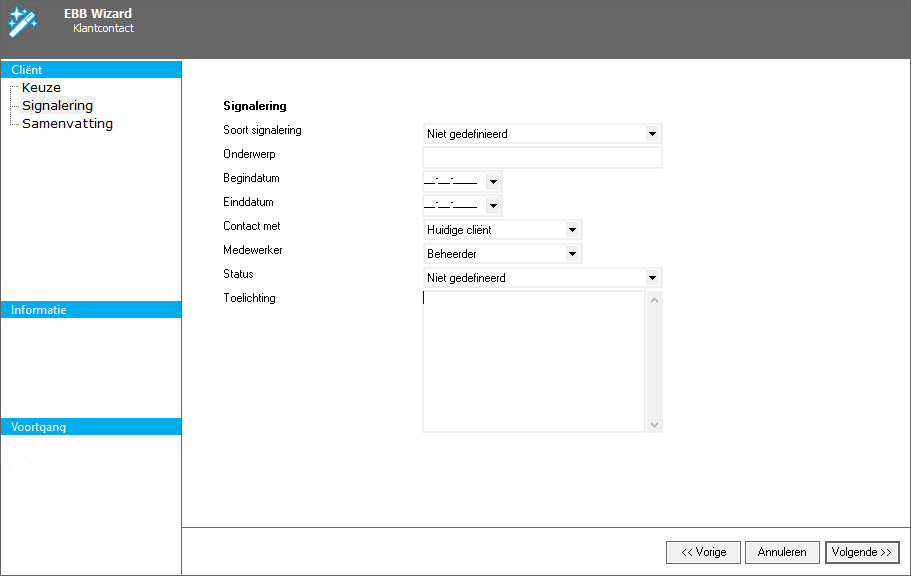
Task: Click inside the Einddatum date field
Action: (452, 206)
